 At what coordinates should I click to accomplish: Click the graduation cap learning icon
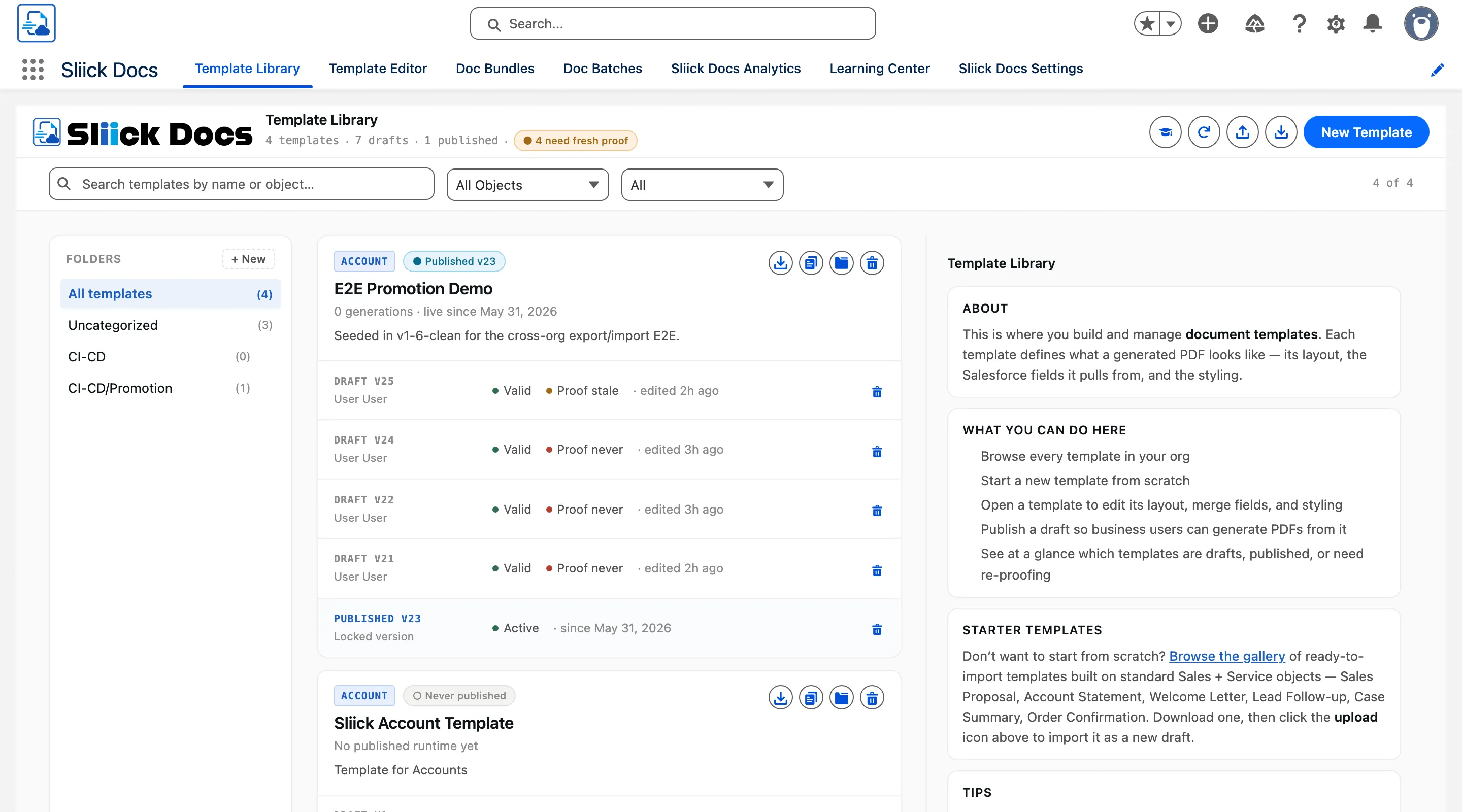(1165, 132)
